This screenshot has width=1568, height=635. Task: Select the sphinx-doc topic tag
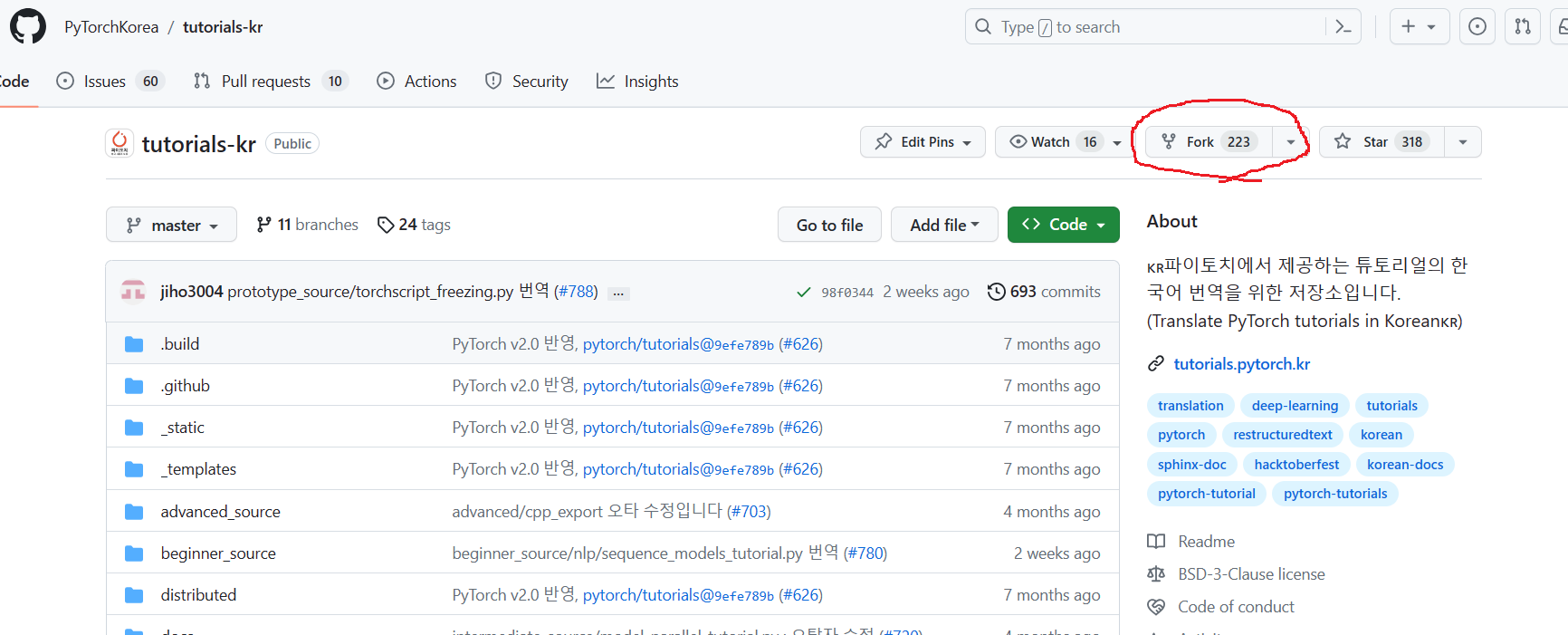click(1191, 465)
